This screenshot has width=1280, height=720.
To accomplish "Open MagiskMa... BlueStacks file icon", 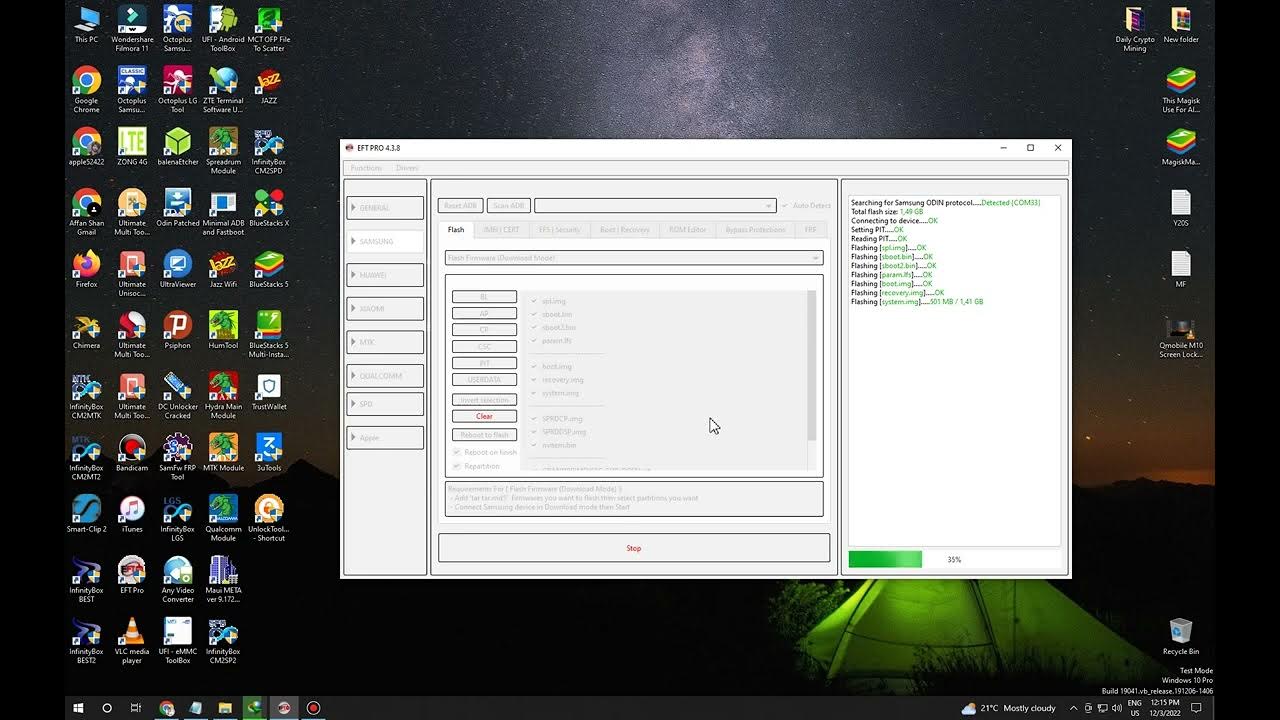I will (x=1181, y=146).
